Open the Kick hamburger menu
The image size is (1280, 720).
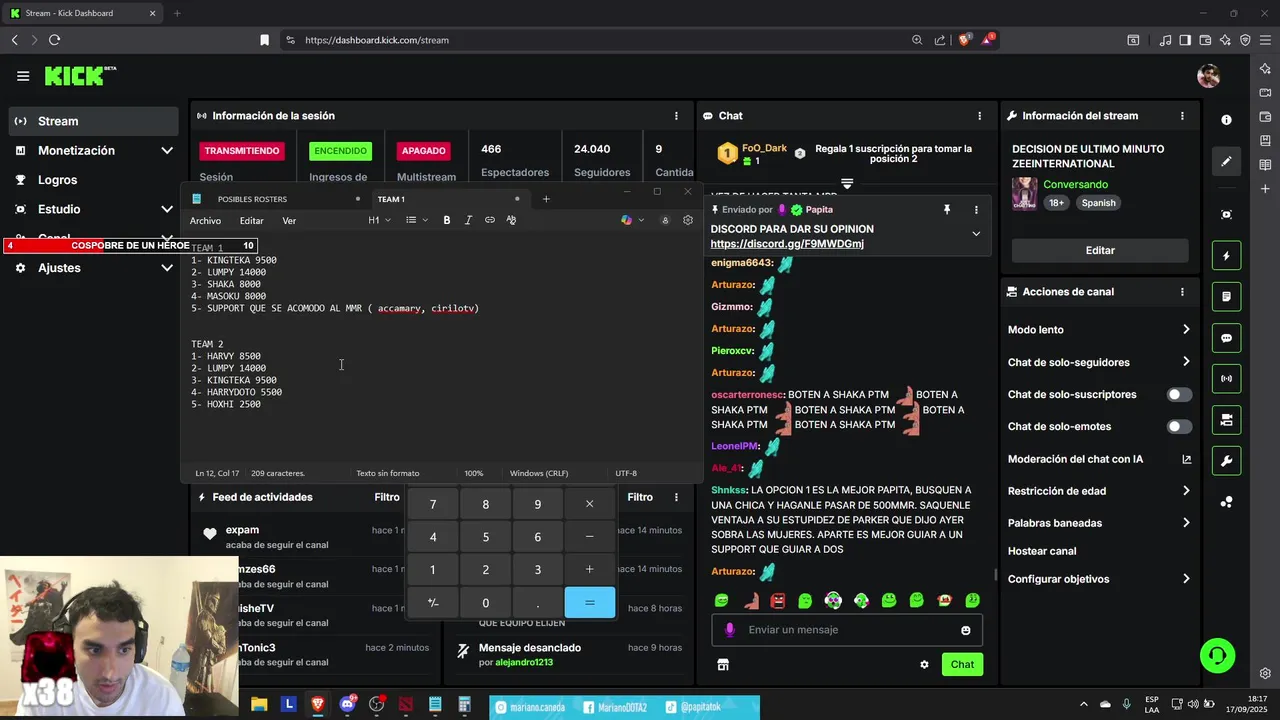pos(23,76)
